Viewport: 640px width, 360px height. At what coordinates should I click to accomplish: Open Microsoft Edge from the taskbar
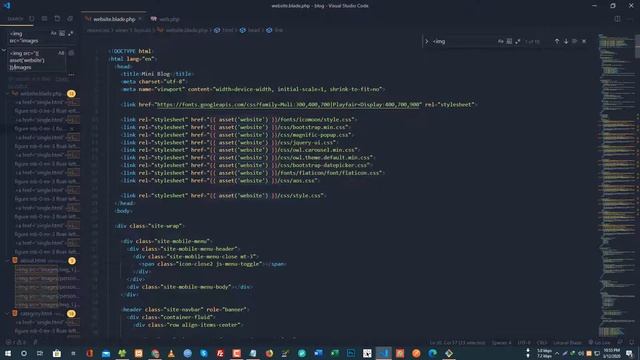[433, 353]
